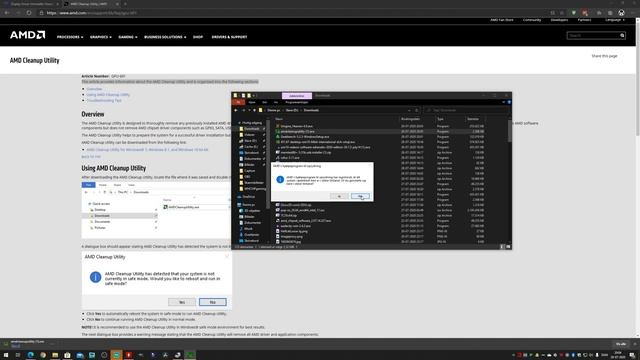
Task: Open Explorer address history dropdown arrow
Action: click(x=409, y=110)
